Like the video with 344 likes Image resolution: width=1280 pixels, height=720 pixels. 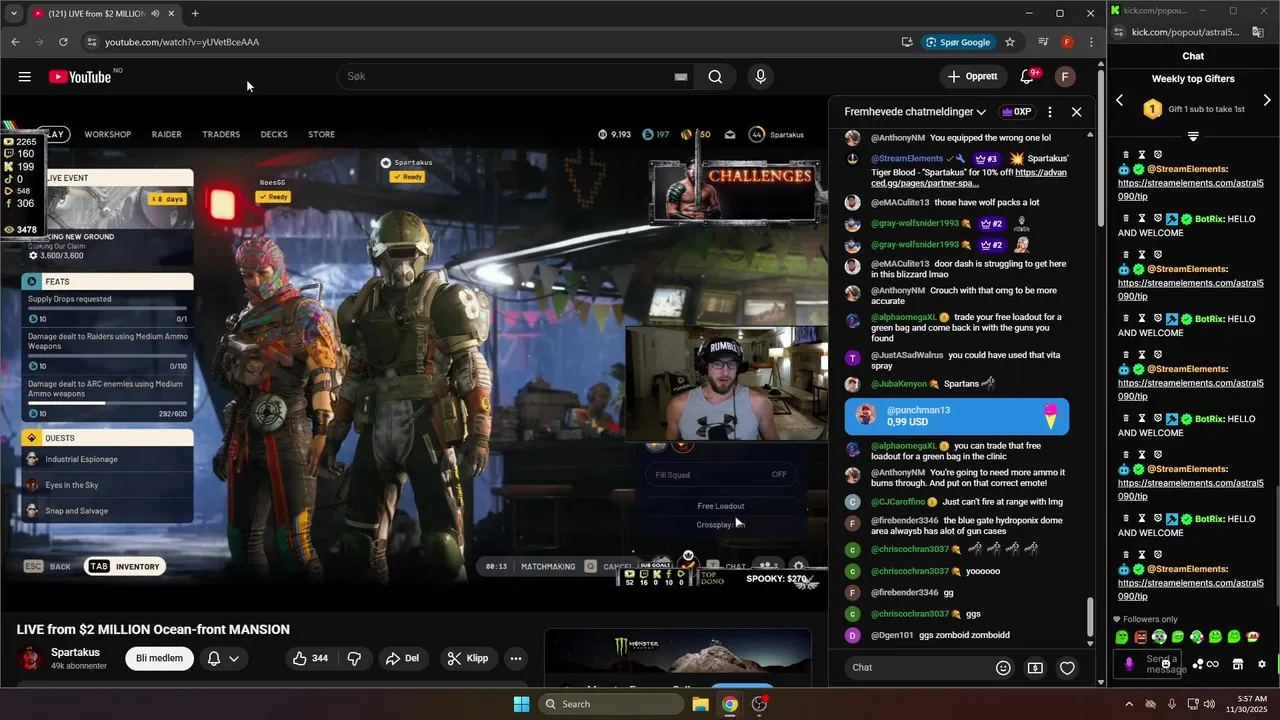coord(310,658)
